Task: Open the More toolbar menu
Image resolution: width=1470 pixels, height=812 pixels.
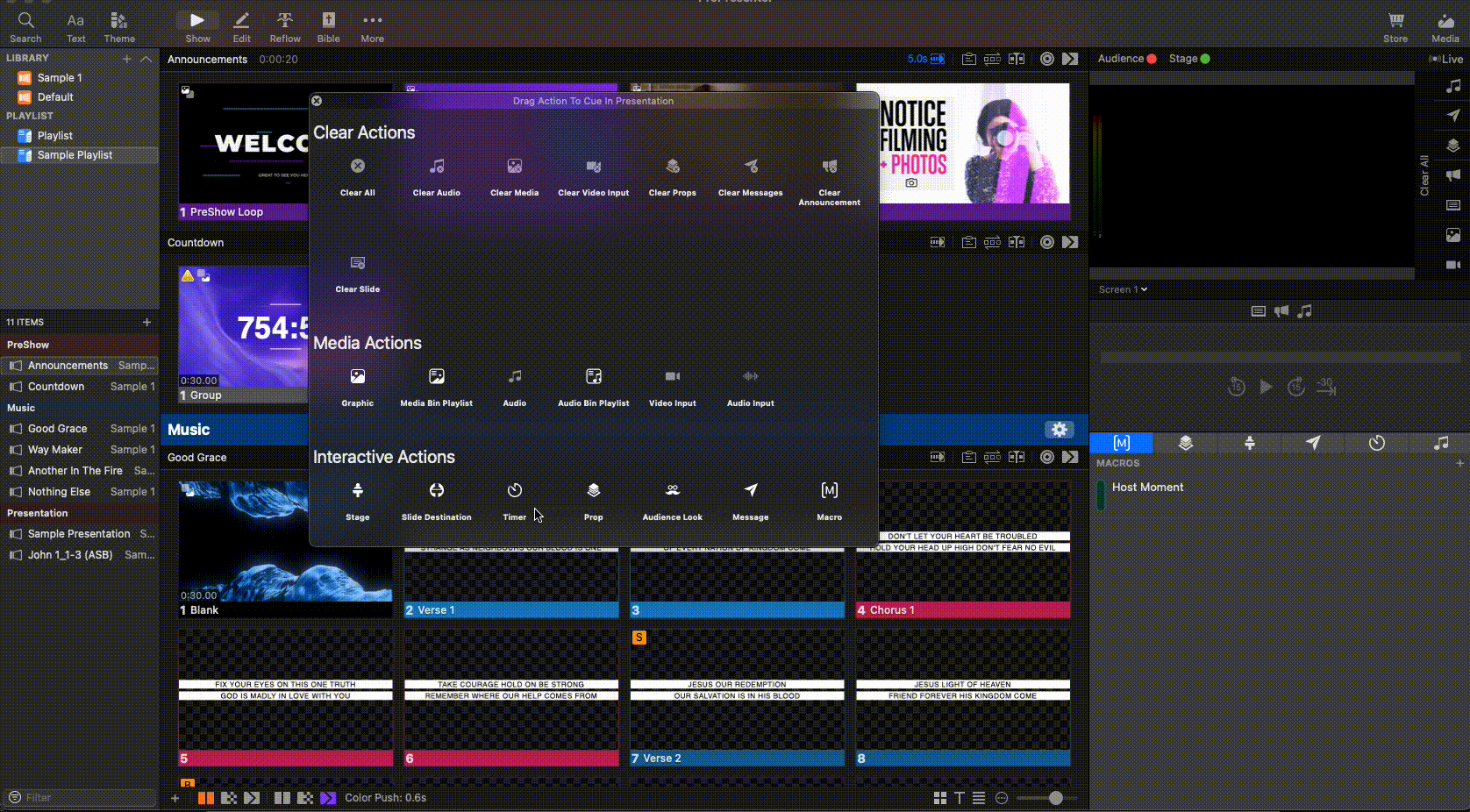Action: tap(373, 26)
